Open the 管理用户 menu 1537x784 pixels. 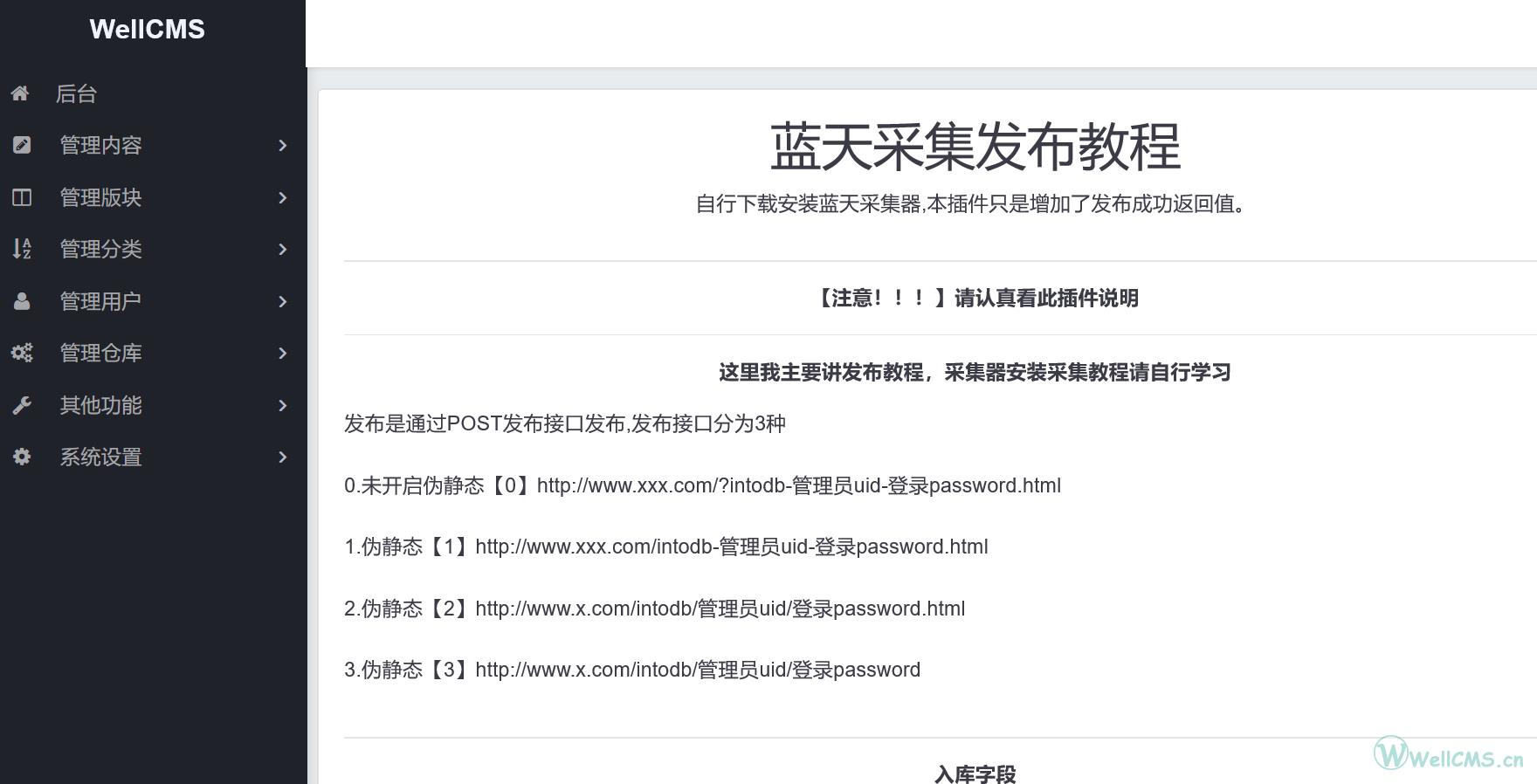(100, 301)
